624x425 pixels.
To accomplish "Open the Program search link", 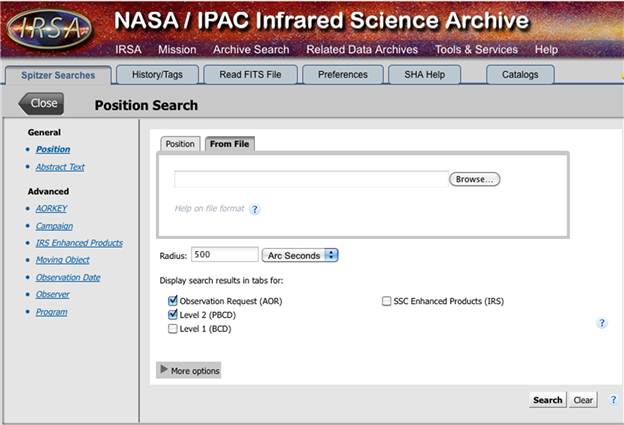I will [51, 312].
